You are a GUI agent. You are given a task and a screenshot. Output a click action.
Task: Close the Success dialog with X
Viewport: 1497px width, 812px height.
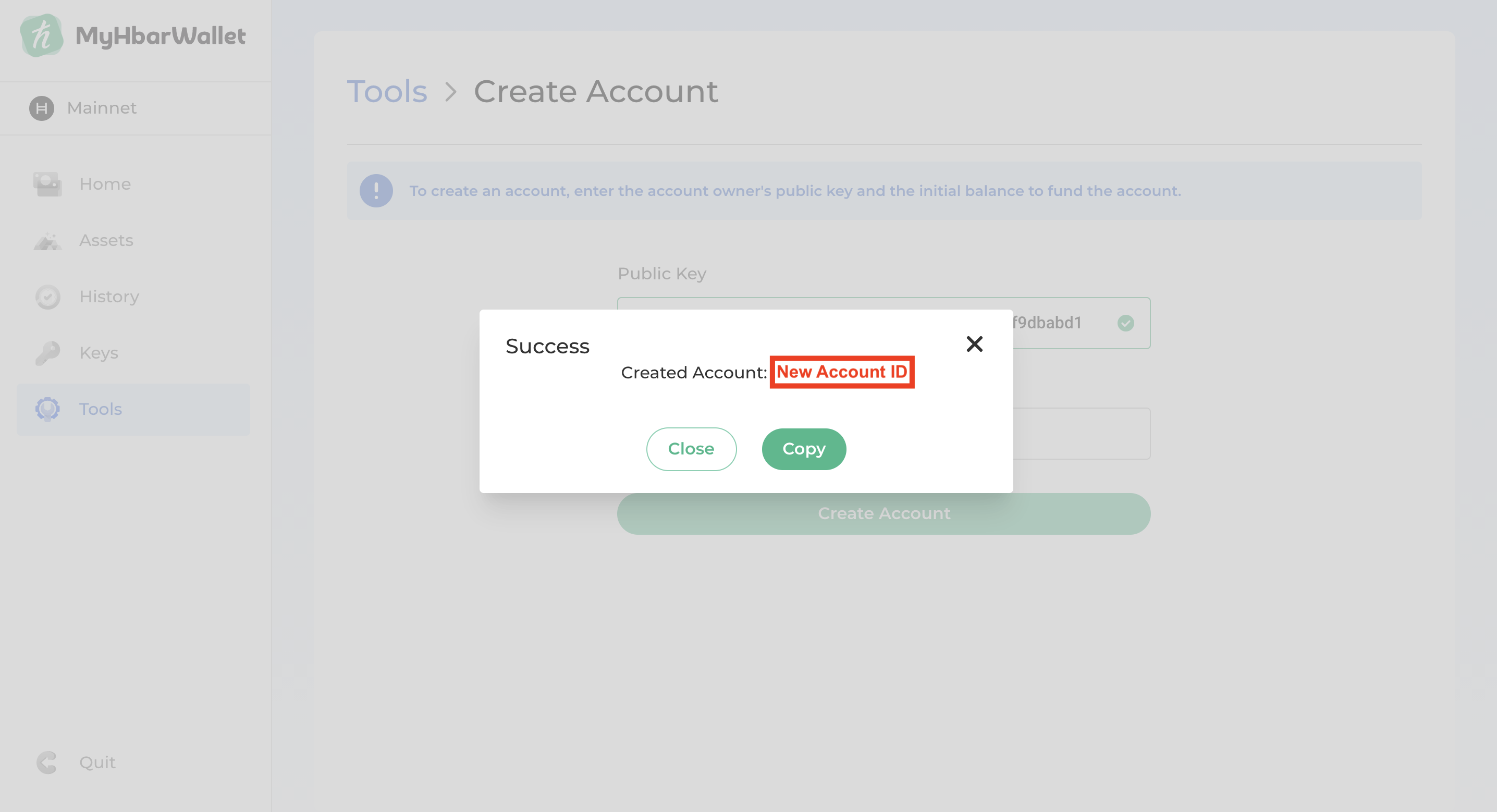[974, 344]
